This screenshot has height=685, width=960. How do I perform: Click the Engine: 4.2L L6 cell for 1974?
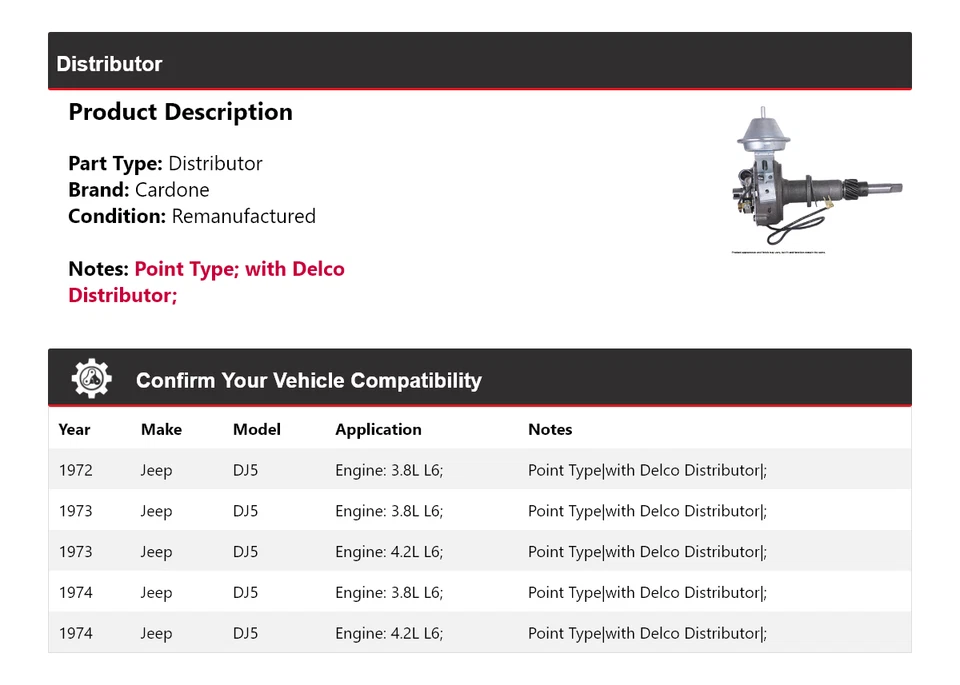coord(389,633)
